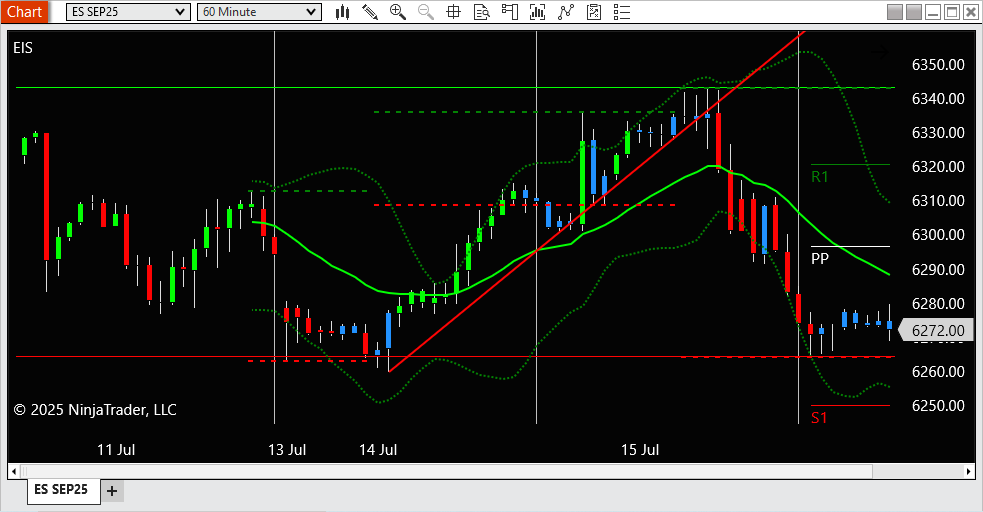983x512 pixels.
Task: Click the second gray link button in title bar
Action: 914,12
